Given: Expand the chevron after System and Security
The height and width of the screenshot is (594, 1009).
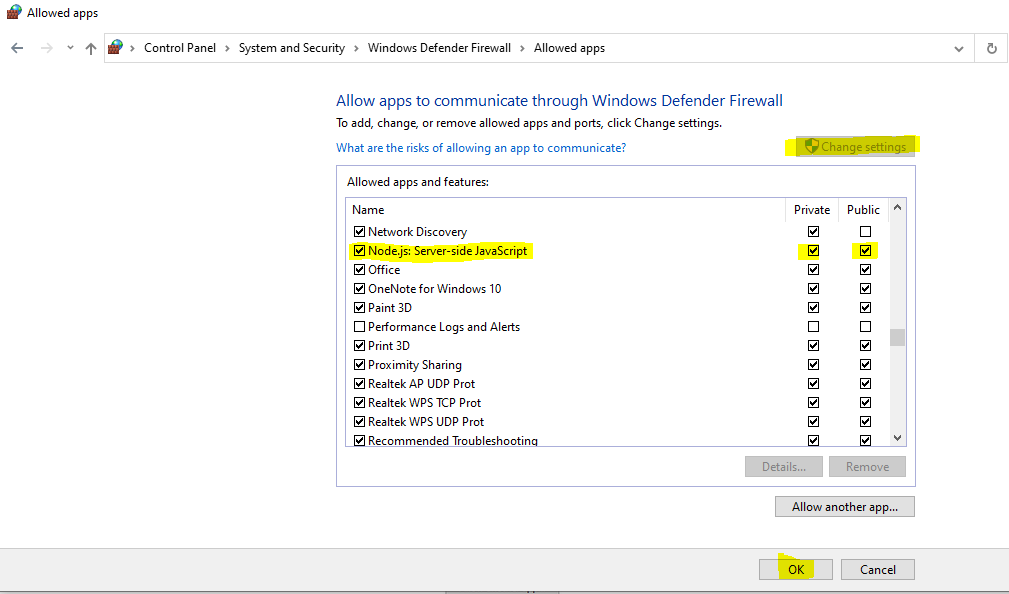Looking at the screenshot, I should (x=356, y=48).
